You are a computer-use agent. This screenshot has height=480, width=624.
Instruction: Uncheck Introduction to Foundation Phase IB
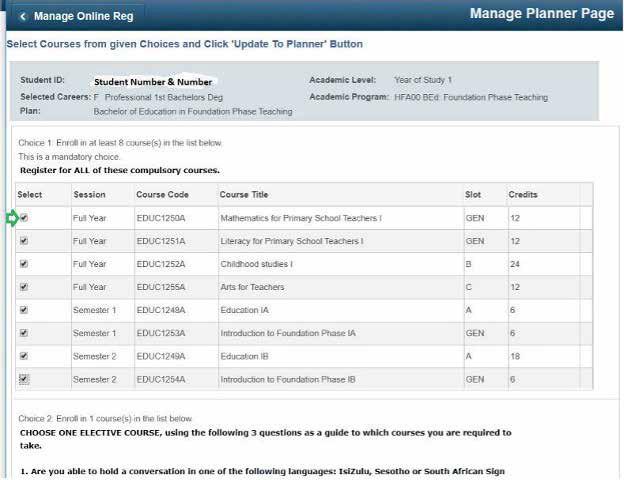tap(24, 379)
